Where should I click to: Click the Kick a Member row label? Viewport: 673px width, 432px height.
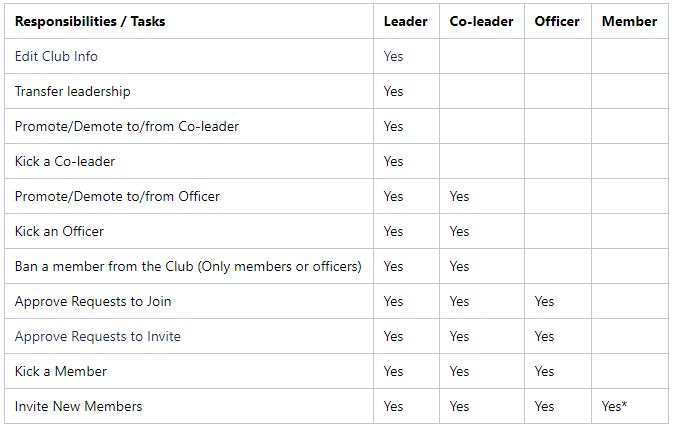pos(61,372)
